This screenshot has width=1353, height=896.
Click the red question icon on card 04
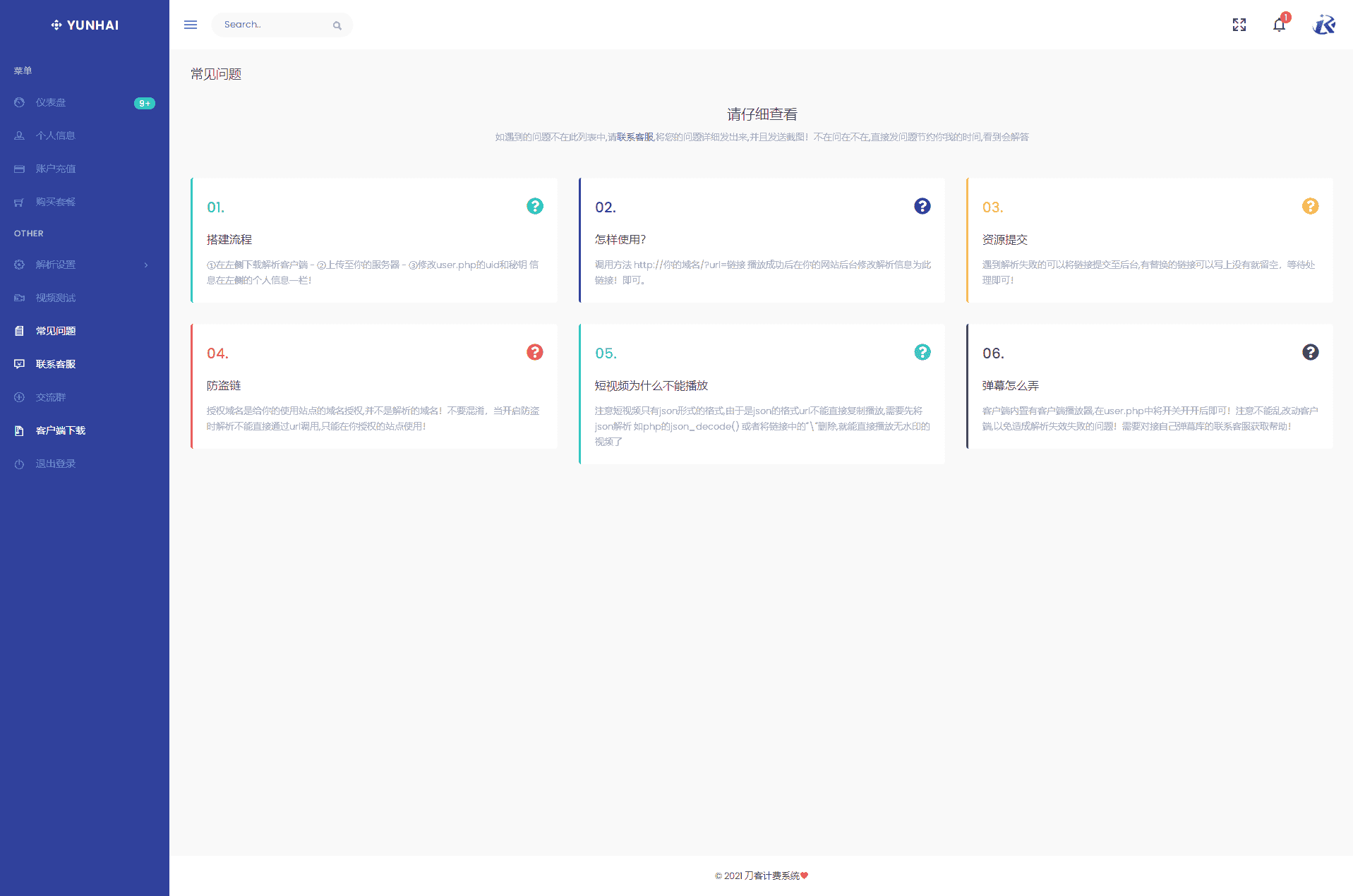(x=535, y=352)
